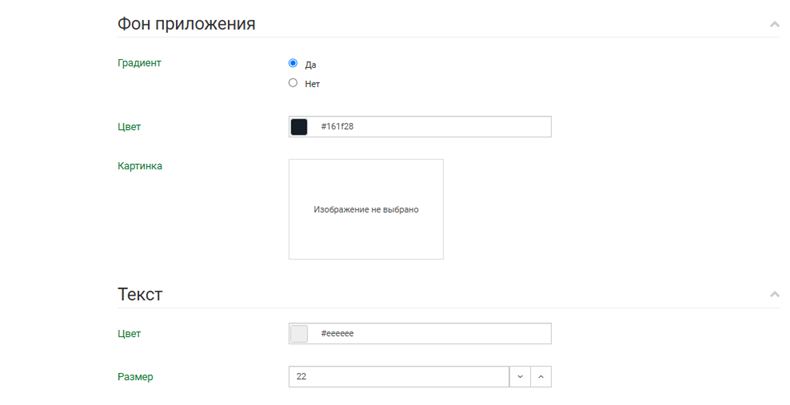Screen dimensions: 790x405
Task: Open the light text color swatch
Action: [299, 334]
